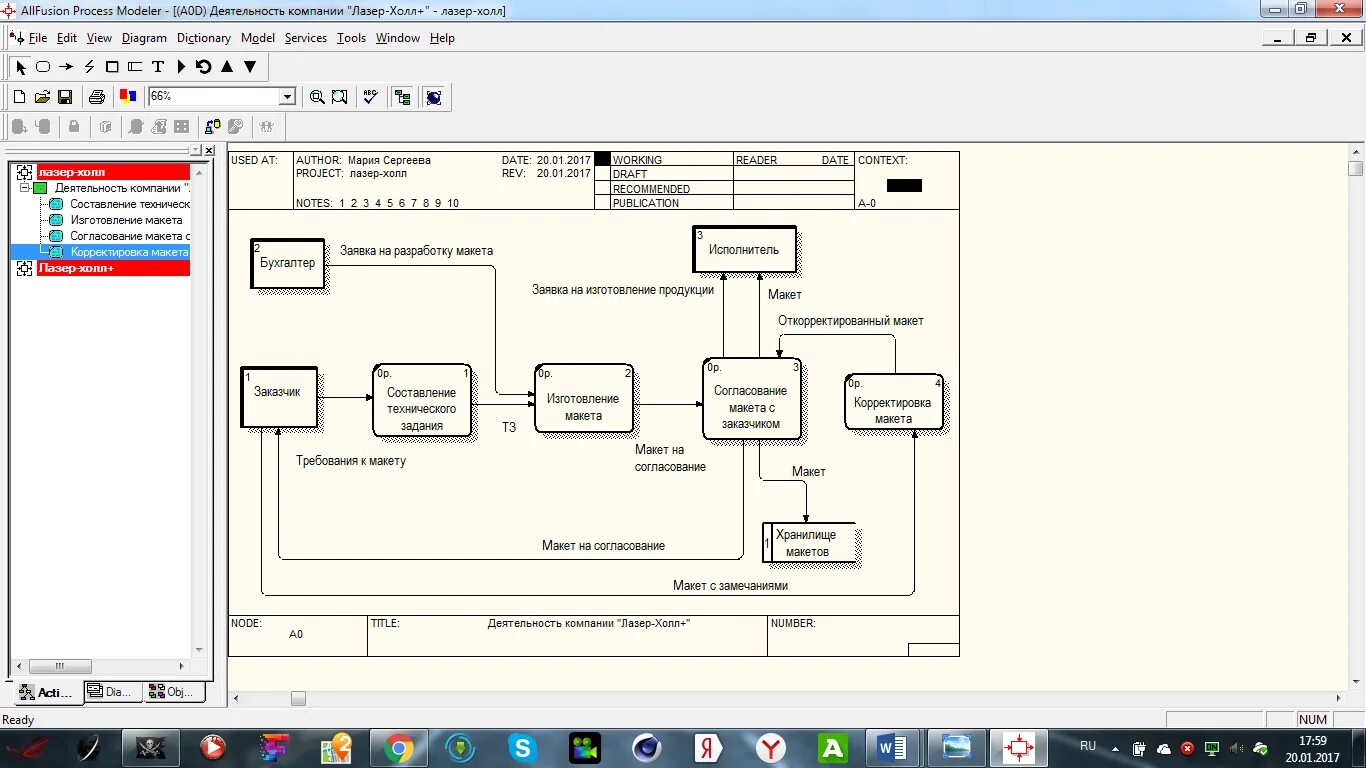This screenshot has height=768, width=1366.
Task: Open the Report Builder colored icon
Action: (x=128, y=97)
